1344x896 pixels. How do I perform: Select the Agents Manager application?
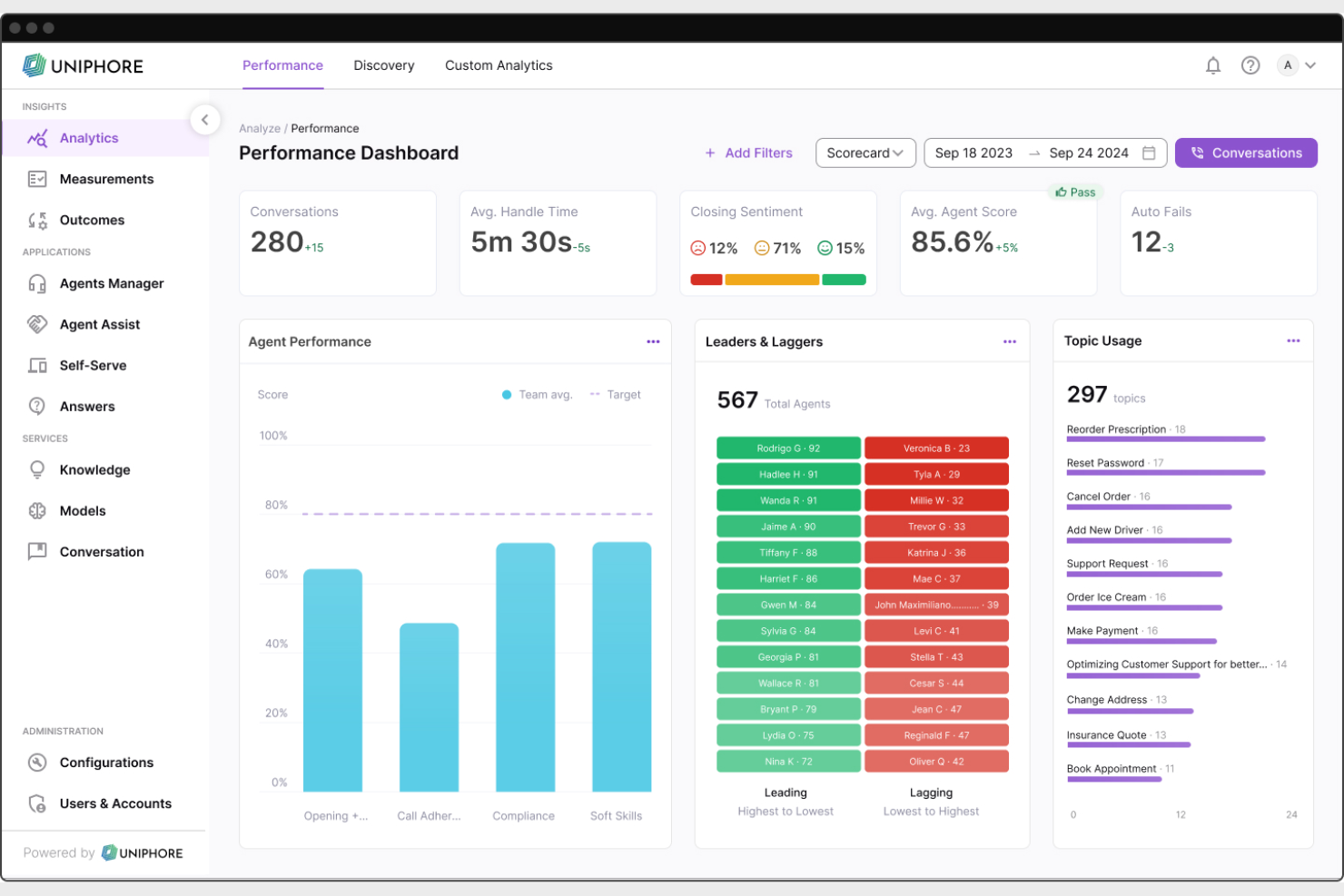[x=112, y=283]
